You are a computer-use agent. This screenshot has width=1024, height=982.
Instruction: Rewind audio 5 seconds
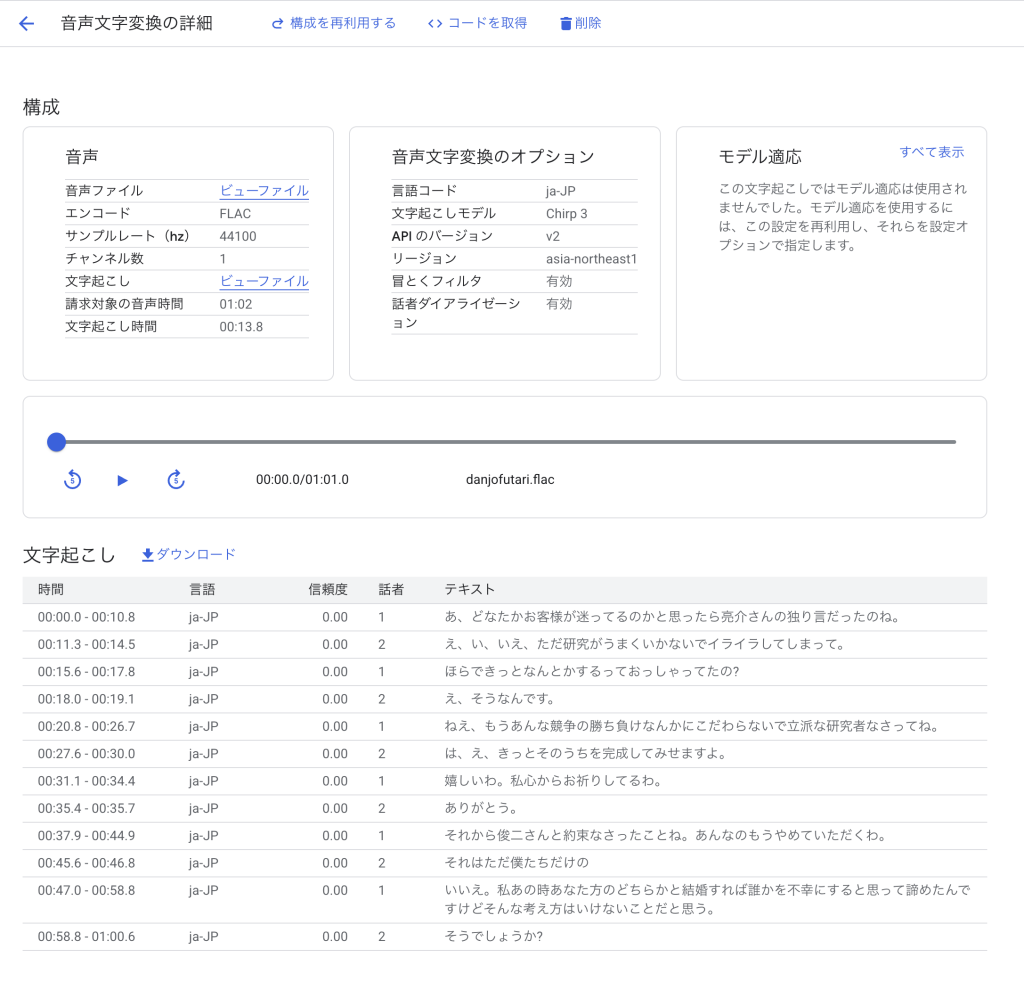tap(72, 480)
